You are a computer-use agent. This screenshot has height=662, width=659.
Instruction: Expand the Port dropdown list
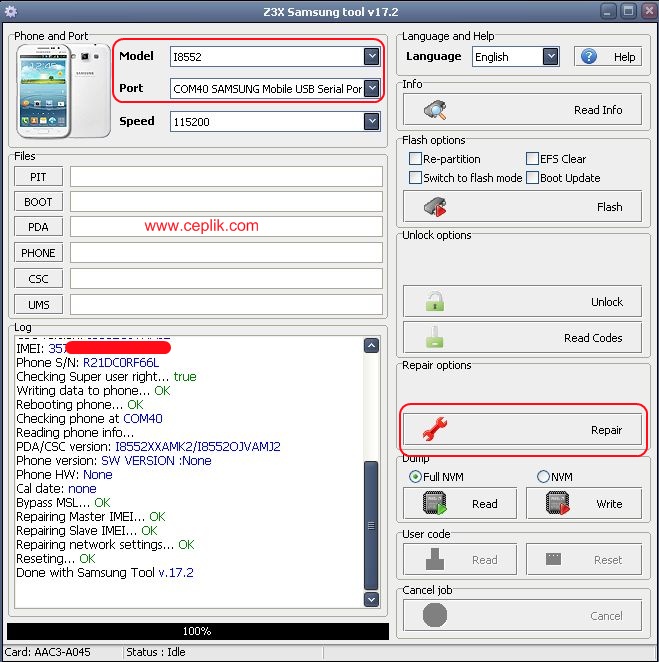(x=372, y=89)
